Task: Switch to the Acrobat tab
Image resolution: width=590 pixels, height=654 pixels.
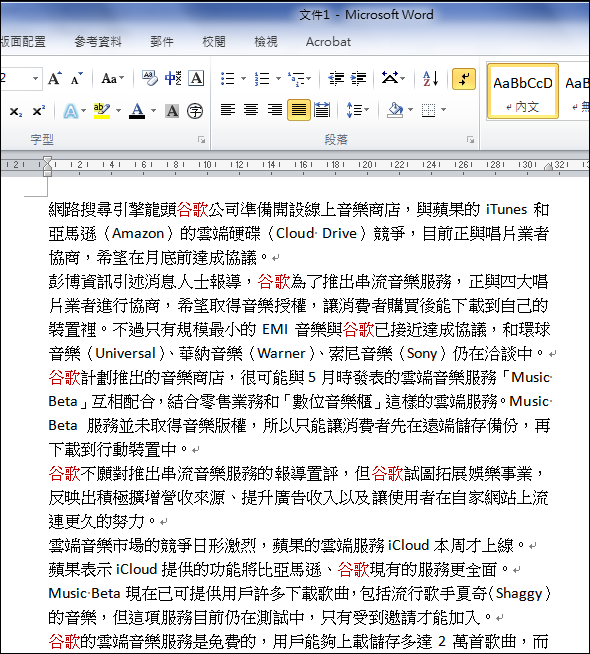Action: click(x=328, y=42)
